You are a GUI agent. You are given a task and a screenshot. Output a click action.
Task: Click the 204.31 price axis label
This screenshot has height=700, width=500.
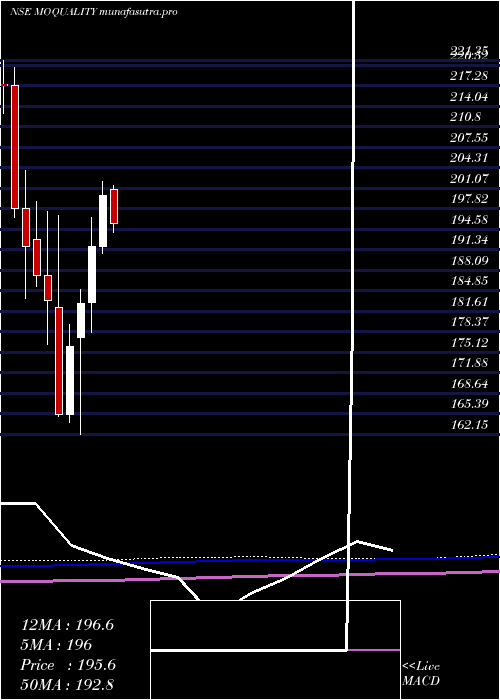click(469, 158)
